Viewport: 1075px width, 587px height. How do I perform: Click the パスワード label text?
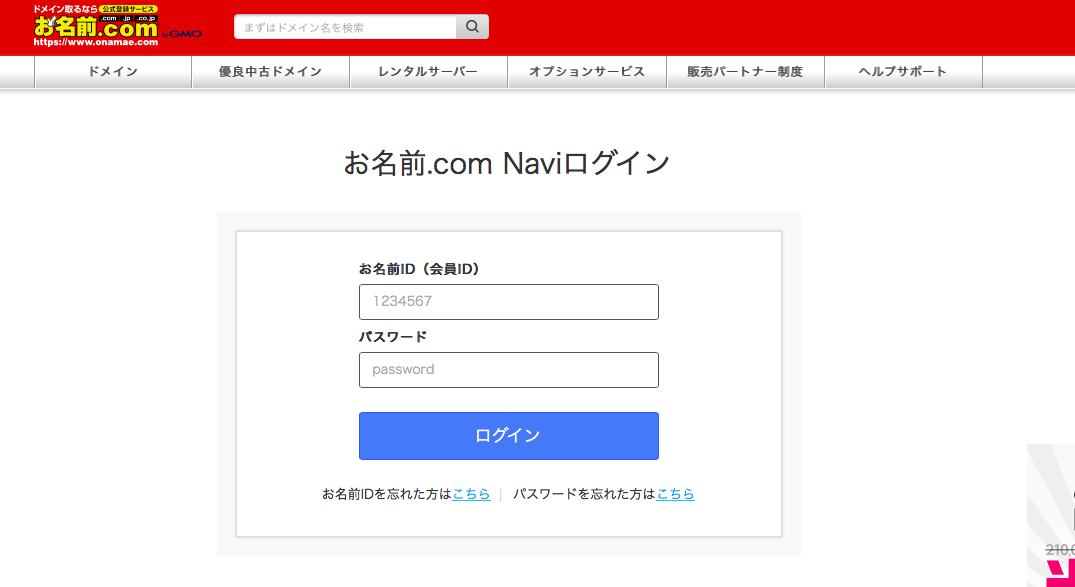click(x=393, y=337)
